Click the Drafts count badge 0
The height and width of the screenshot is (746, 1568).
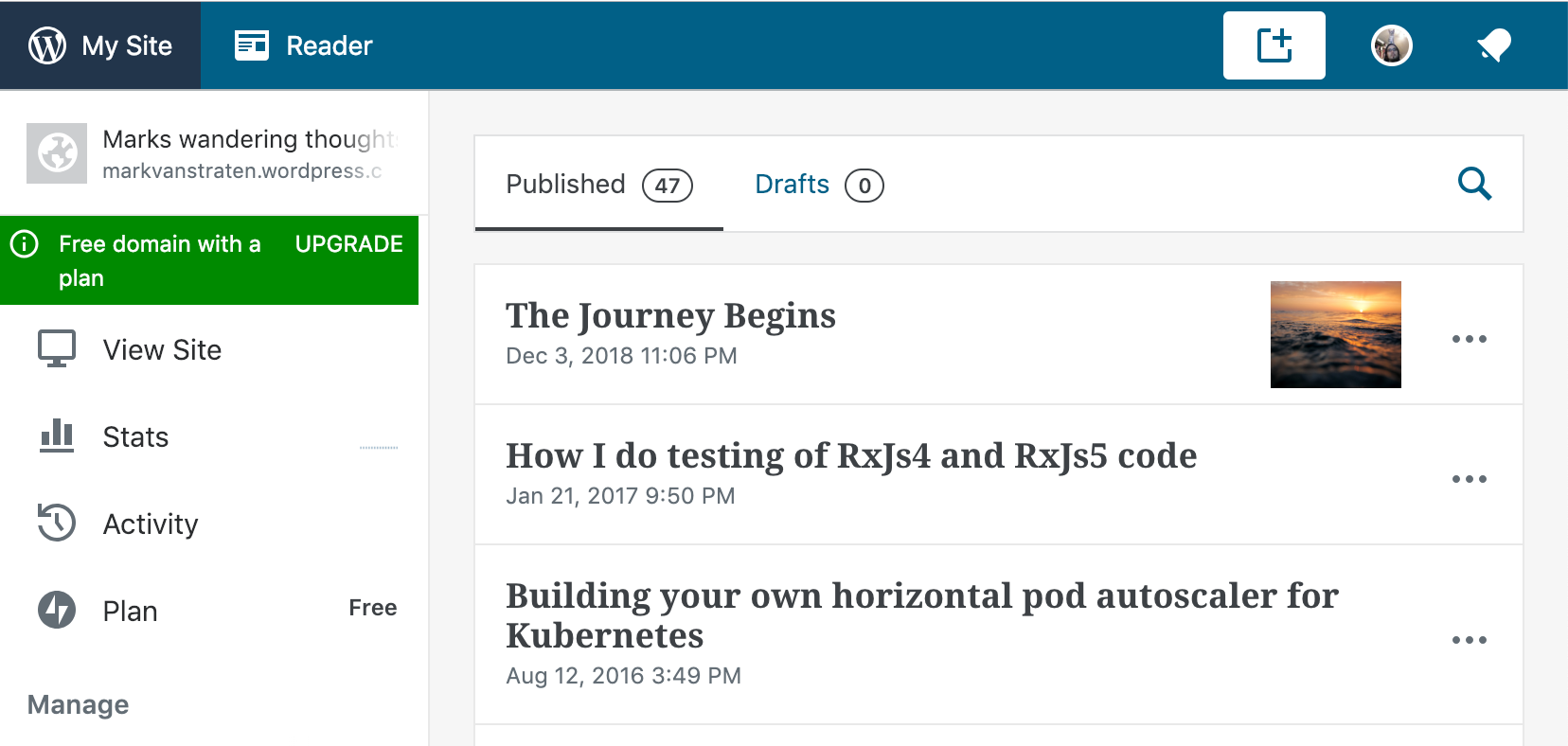pyautogui.click(x=864, y=185)
